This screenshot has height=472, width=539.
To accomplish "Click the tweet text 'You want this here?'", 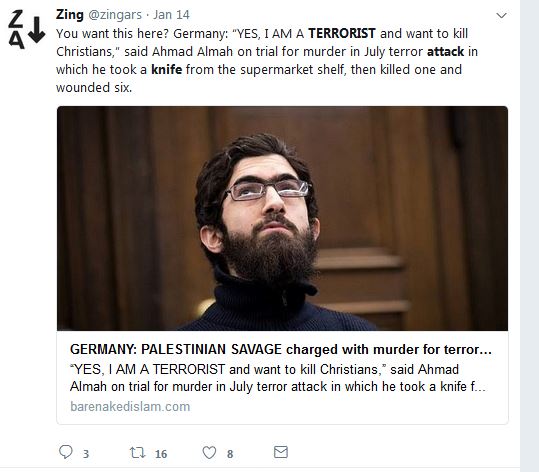I will (112, 34).
